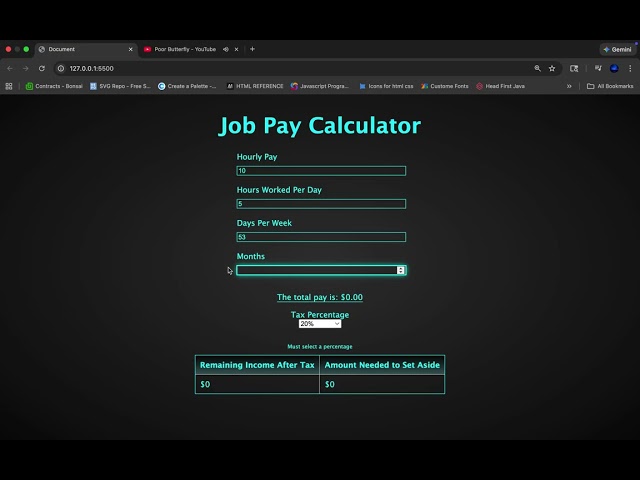Open the media controls icon in toolbar
Screen dimensions: 640x480
click(x=598, y=69)
